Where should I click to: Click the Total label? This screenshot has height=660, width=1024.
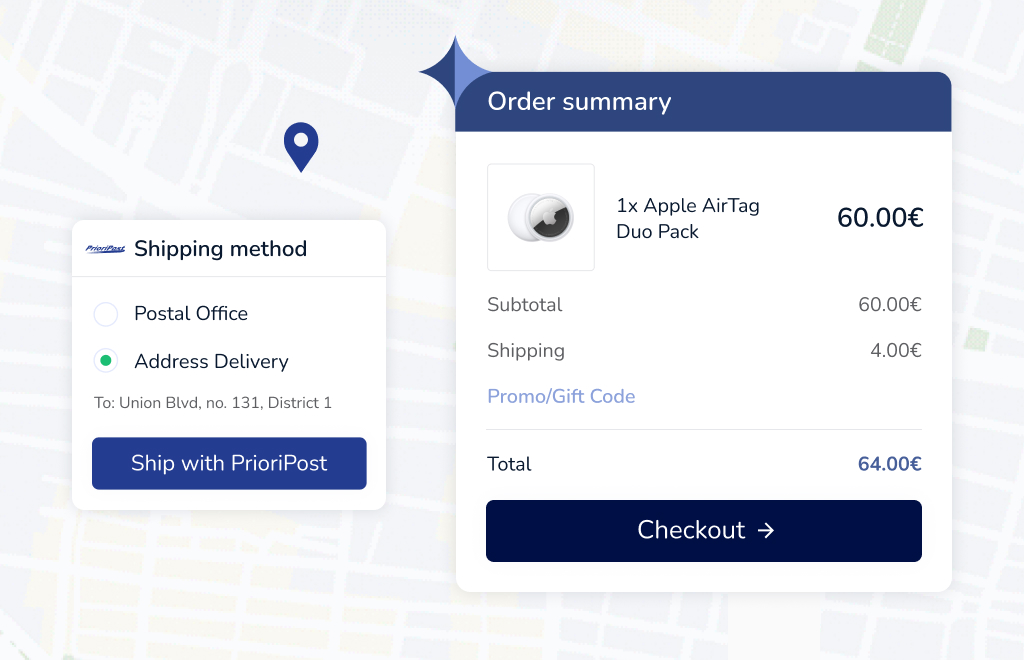(x=509, y=464)
